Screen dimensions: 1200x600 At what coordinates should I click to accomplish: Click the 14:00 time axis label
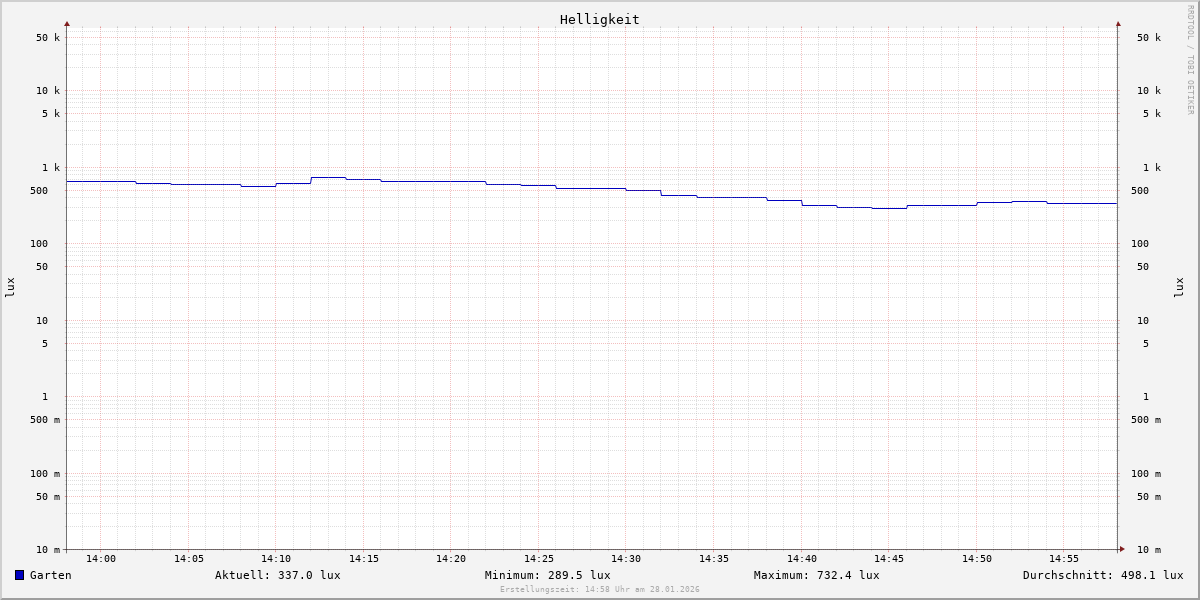pyautogui.click(x=101, y=559)
